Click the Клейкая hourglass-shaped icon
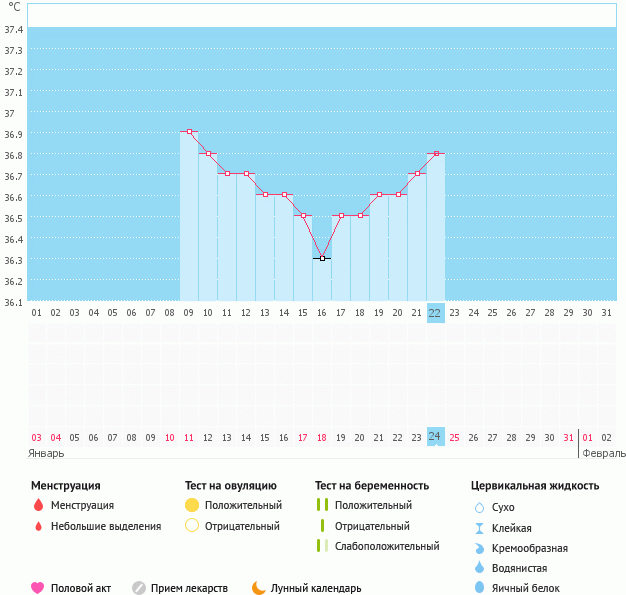 click(x=479, y=528)
